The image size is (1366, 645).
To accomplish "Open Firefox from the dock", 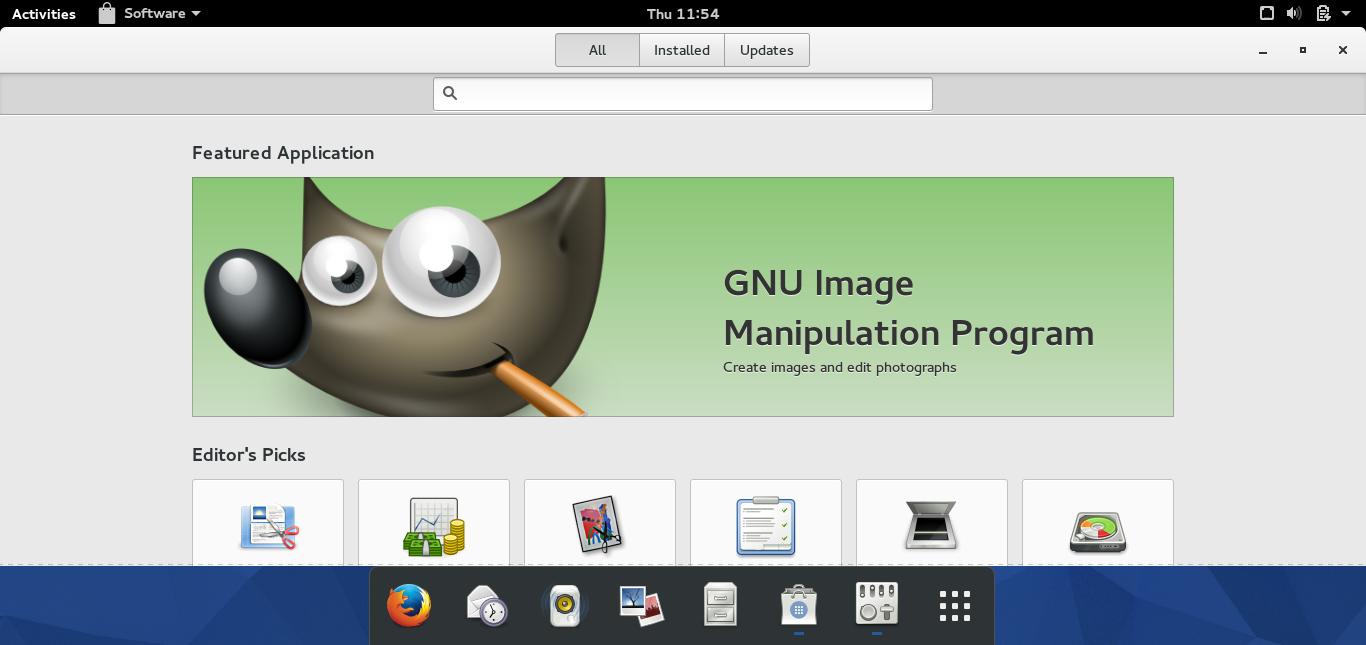I will click(x=409, y=606).
